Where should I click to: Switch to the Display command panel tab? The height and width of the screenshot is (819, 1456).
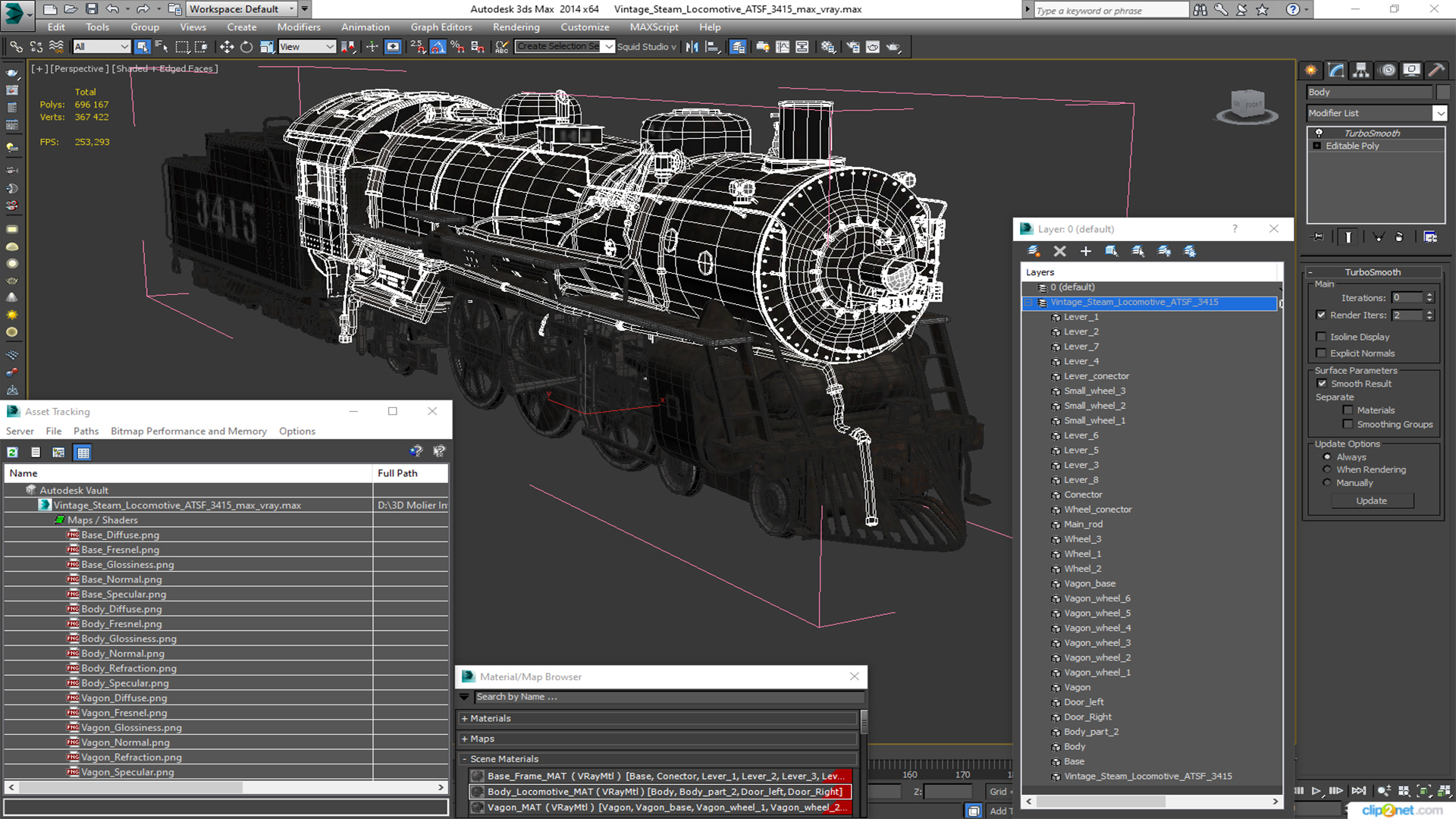pyautogui.click(x=1411, y=71)
